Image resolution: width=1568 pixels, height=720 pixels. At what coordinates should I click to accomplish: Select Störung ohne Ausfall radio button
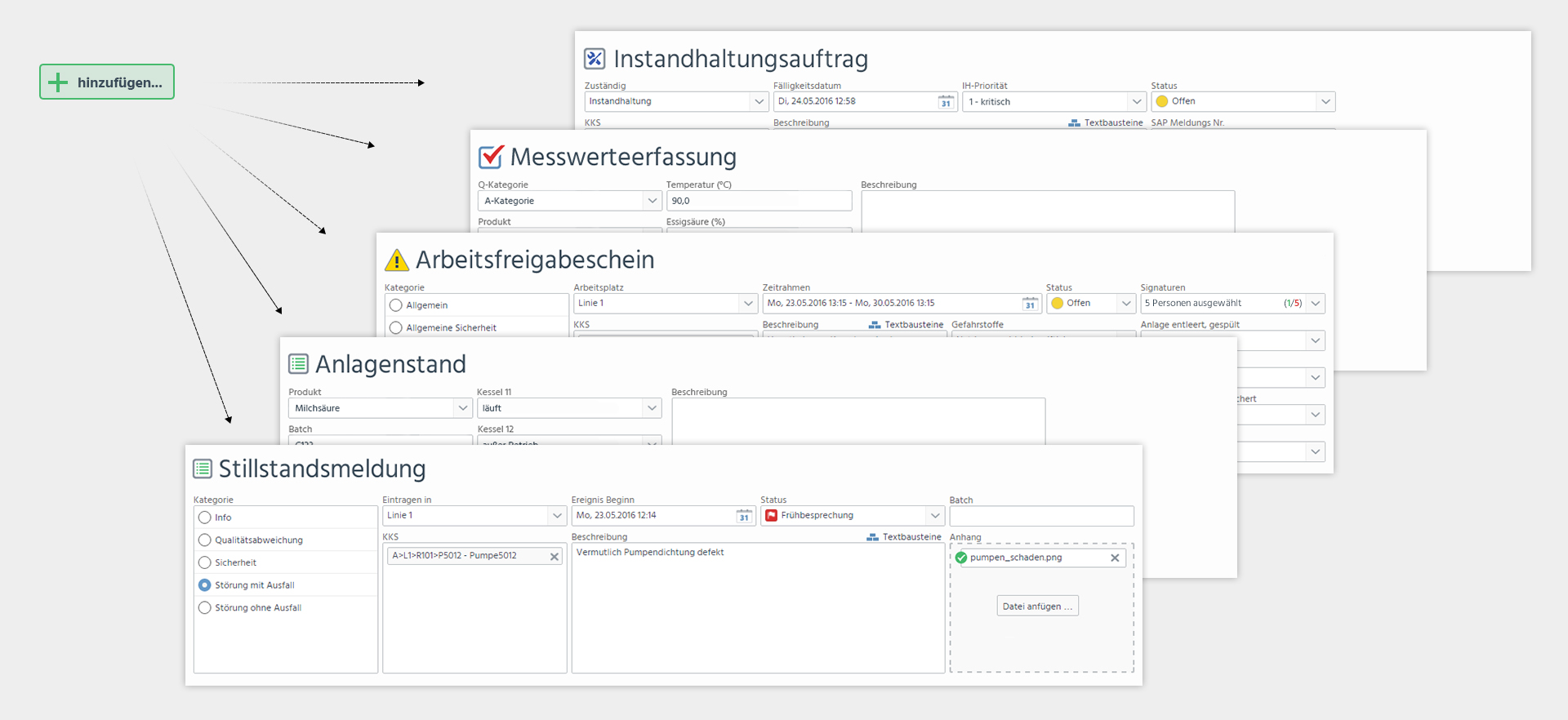tap(205, 608)
